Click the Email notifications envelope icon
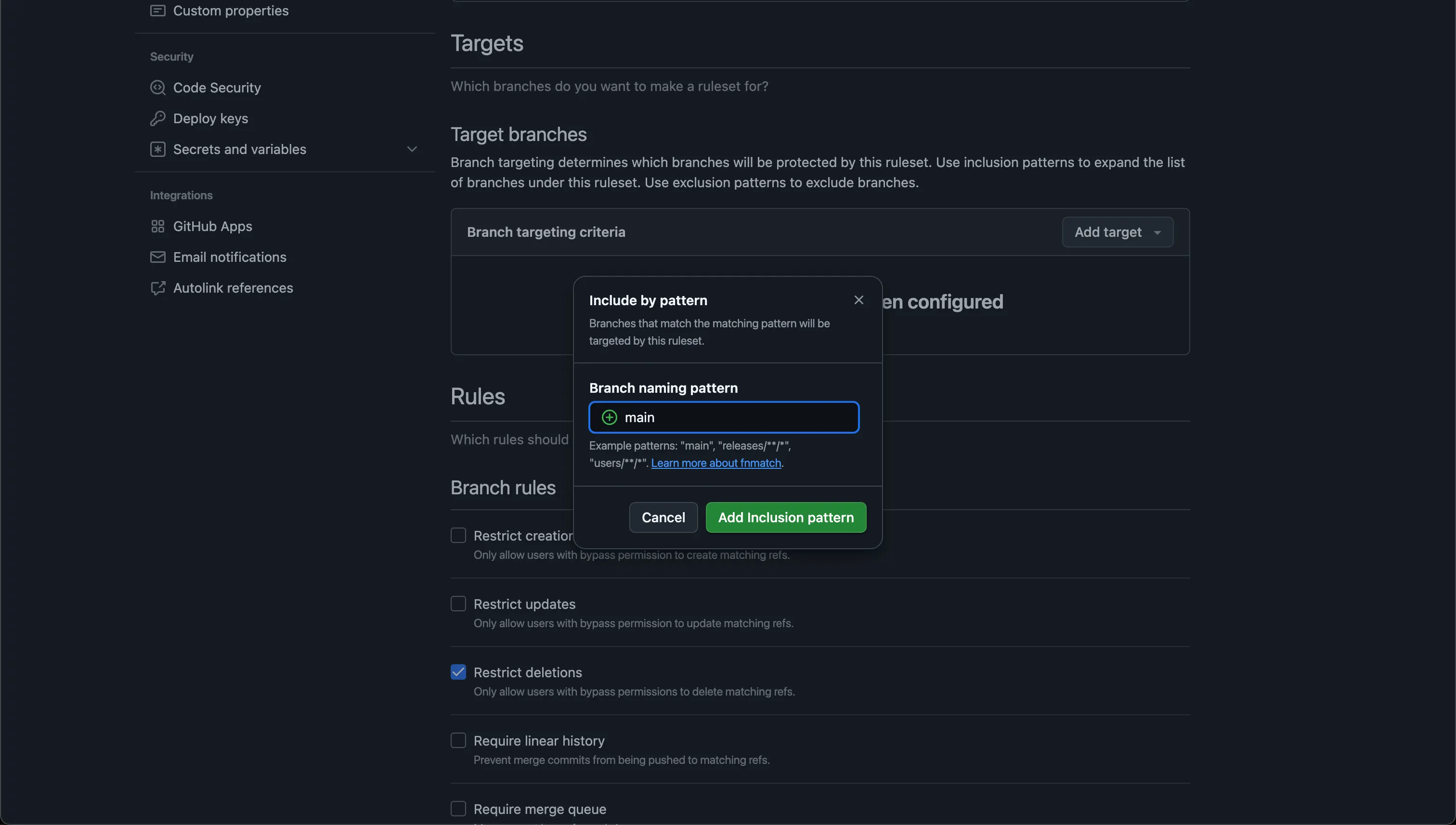1456x825 pixels. point(157,257)
